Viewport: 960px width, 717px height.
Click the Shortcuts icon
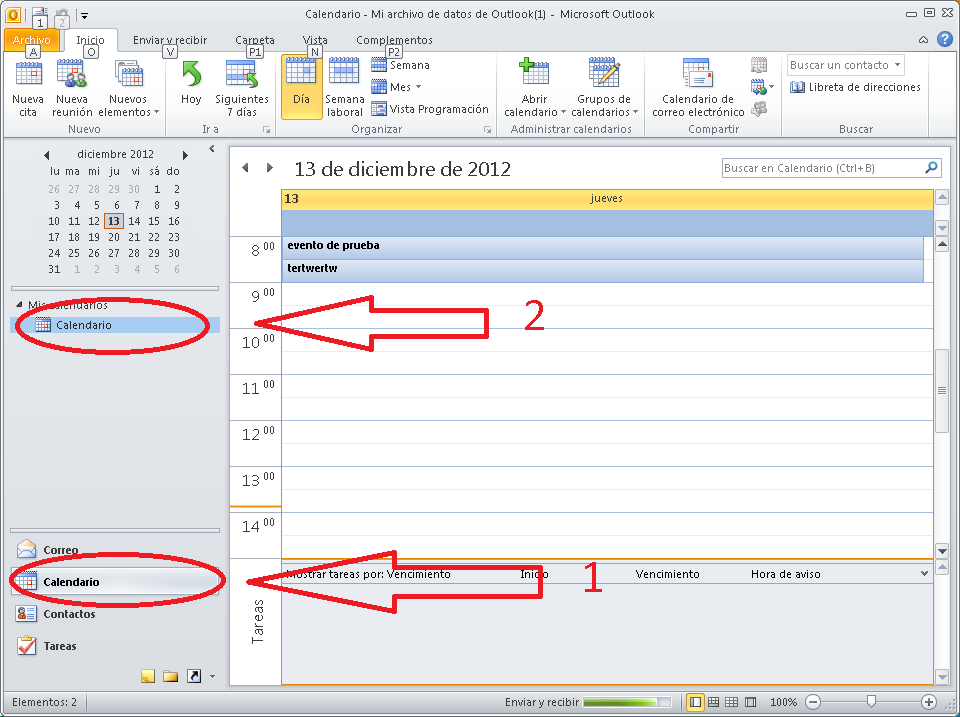[193, 676]
